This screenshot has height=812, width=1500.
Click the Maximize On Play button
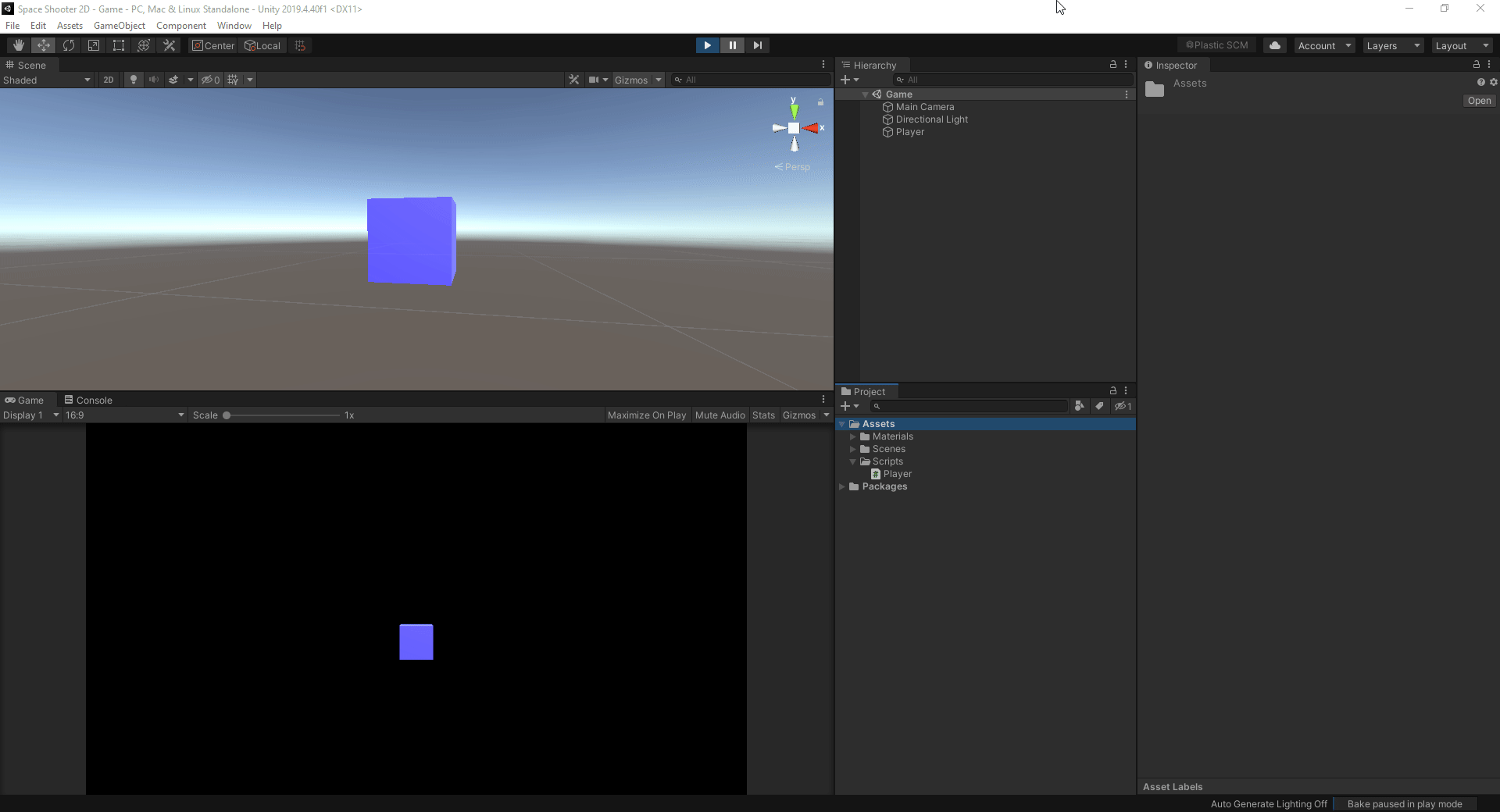(x=646, y=415)
